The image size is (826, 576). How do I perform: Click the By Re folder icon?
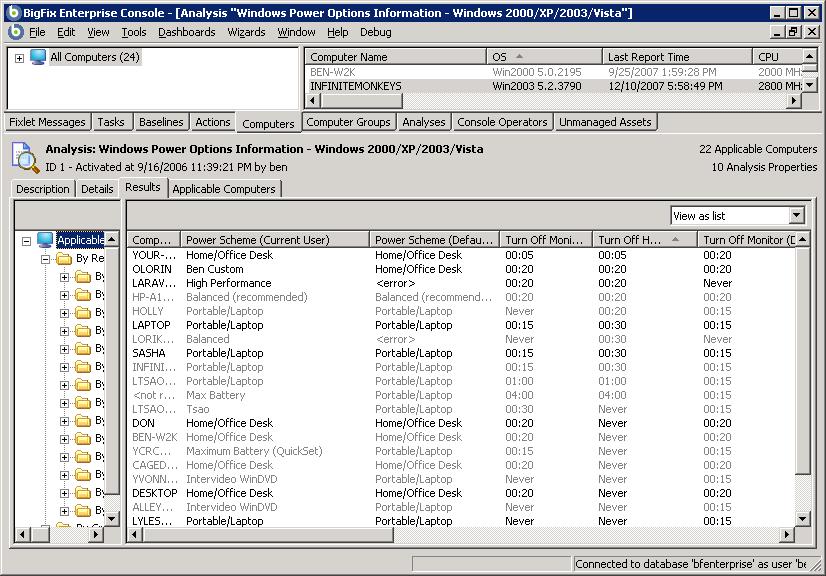[x=64, y=259]
